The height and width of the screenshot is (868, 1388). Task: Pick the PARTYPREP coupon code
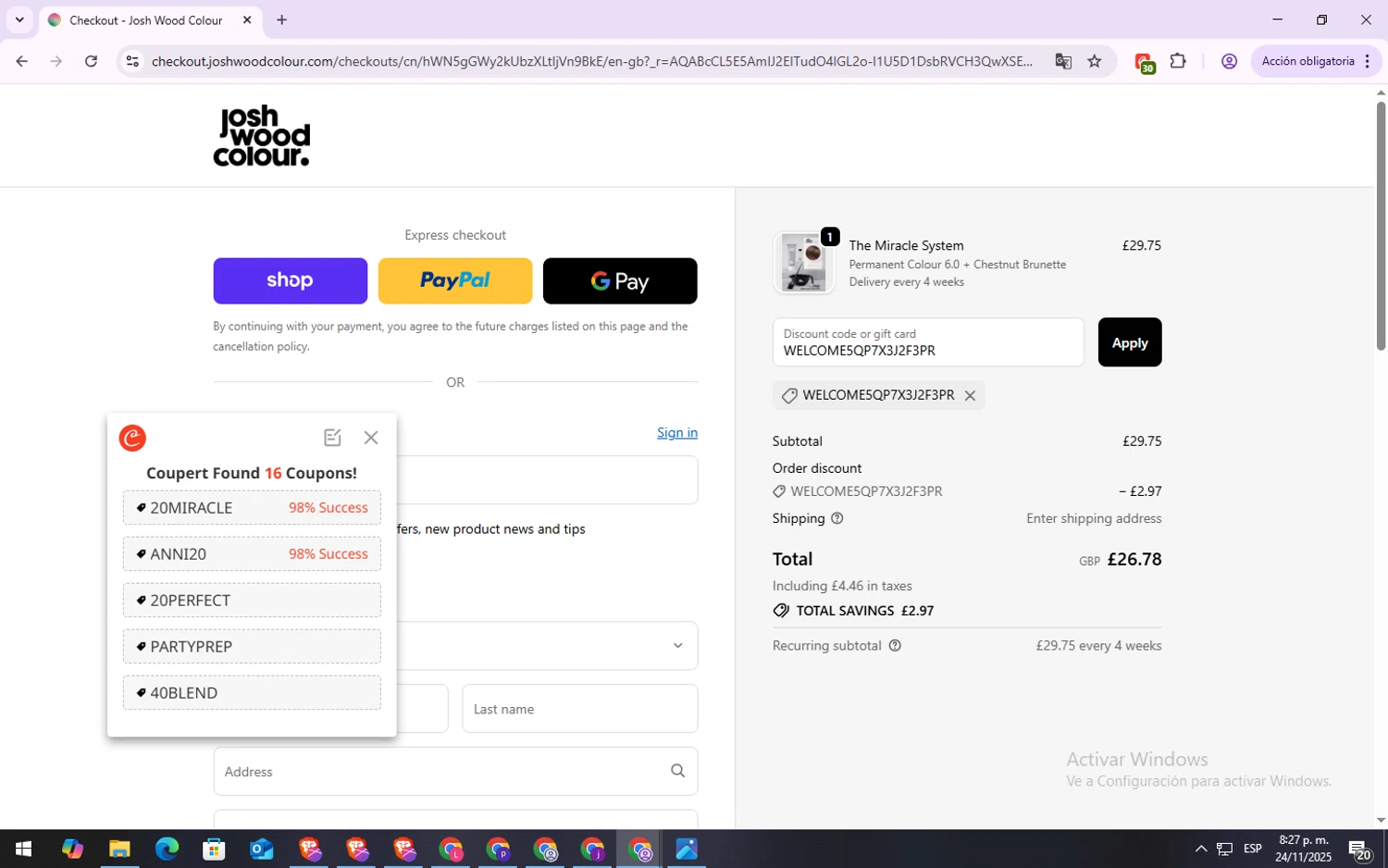(x=252, y=647)
